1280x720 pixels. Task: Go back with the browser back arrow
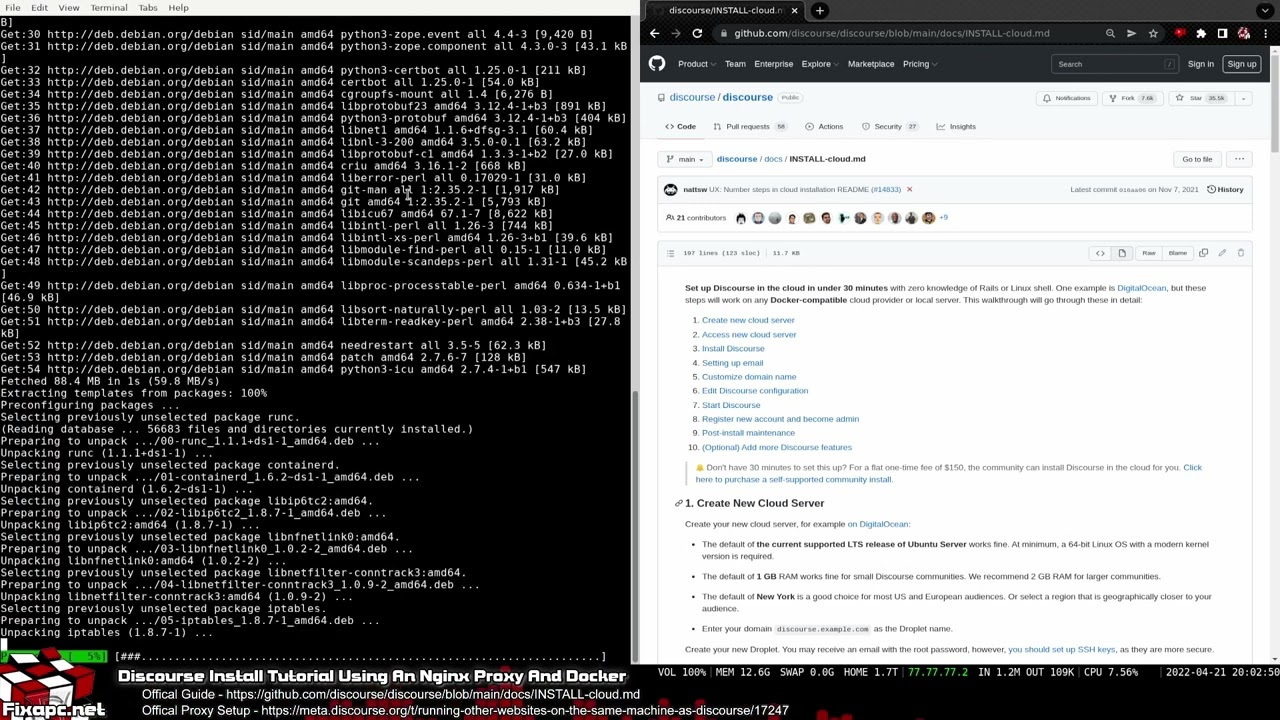654,33
